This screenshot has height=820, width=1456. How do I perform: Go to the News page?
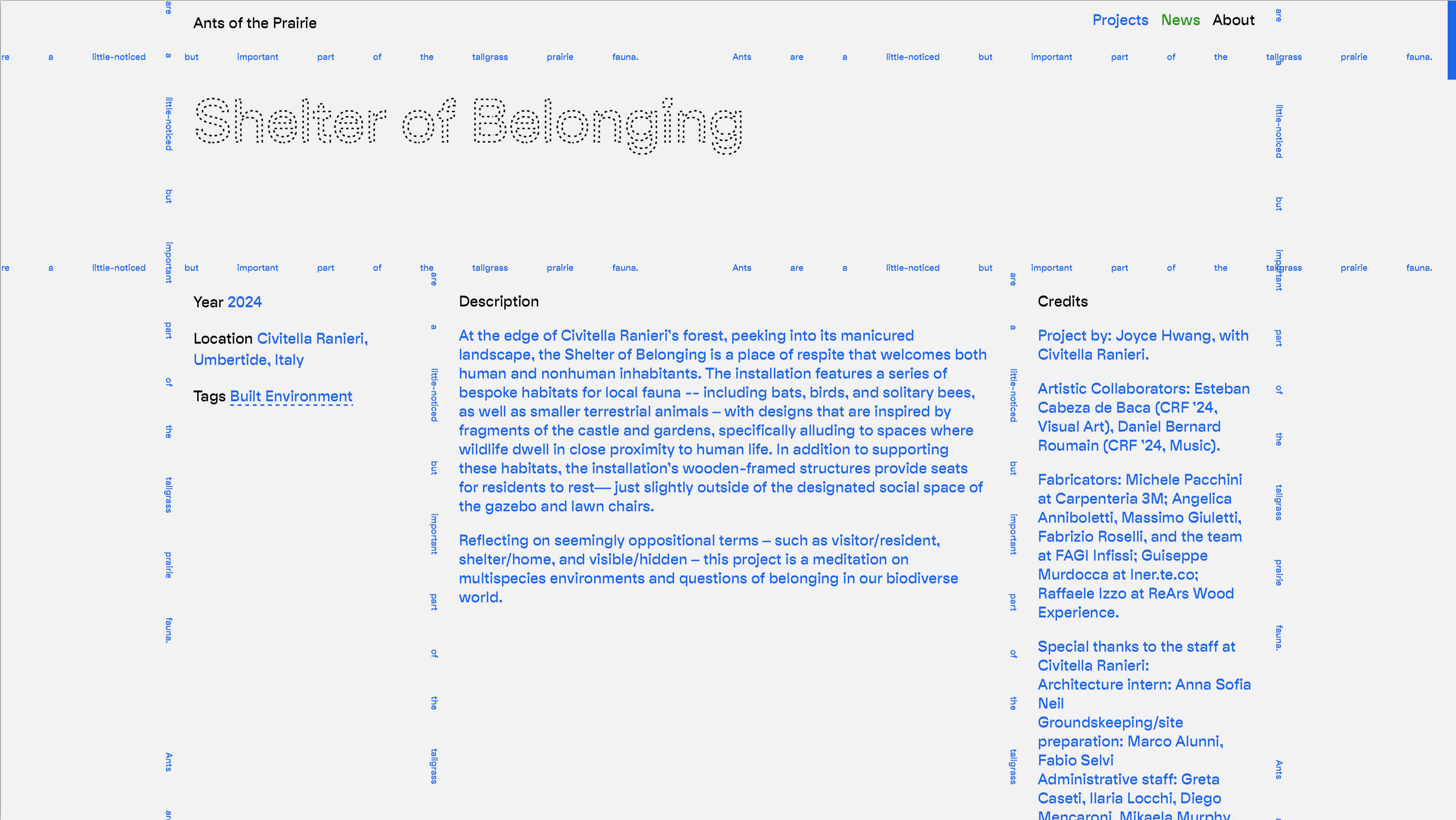point(1180,20)
